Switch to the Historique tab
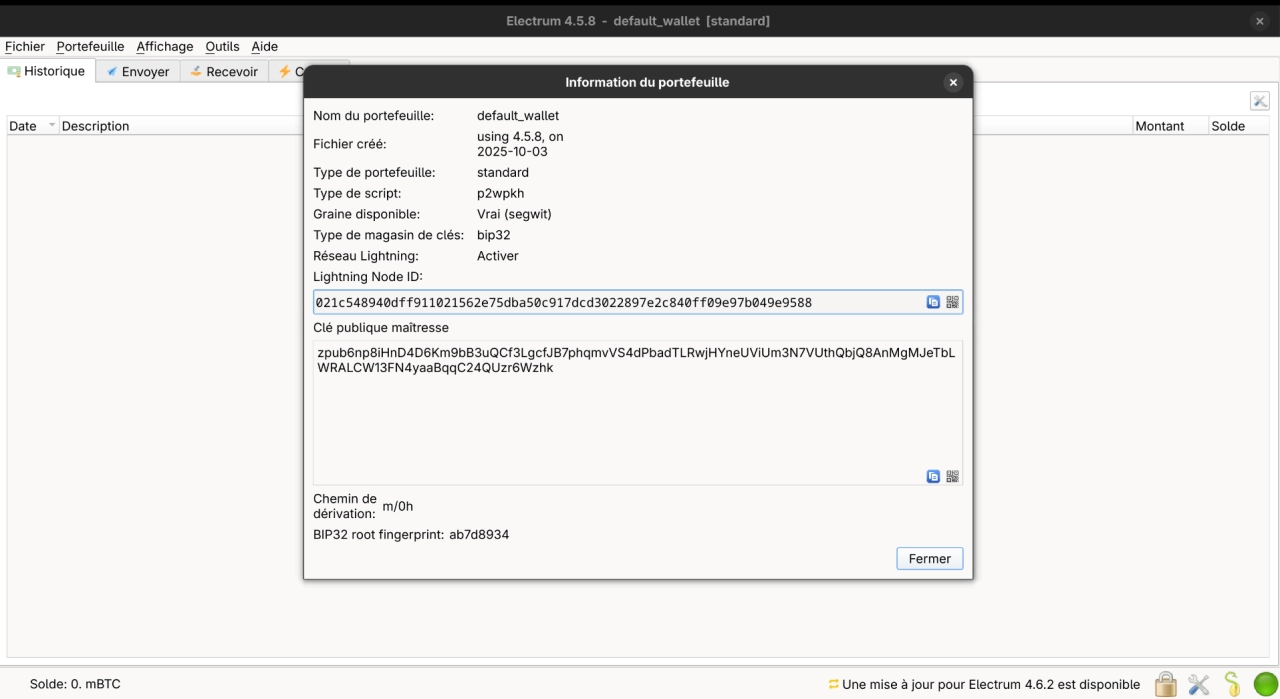This screenshot has width=1280, height=699. (48, 71)
